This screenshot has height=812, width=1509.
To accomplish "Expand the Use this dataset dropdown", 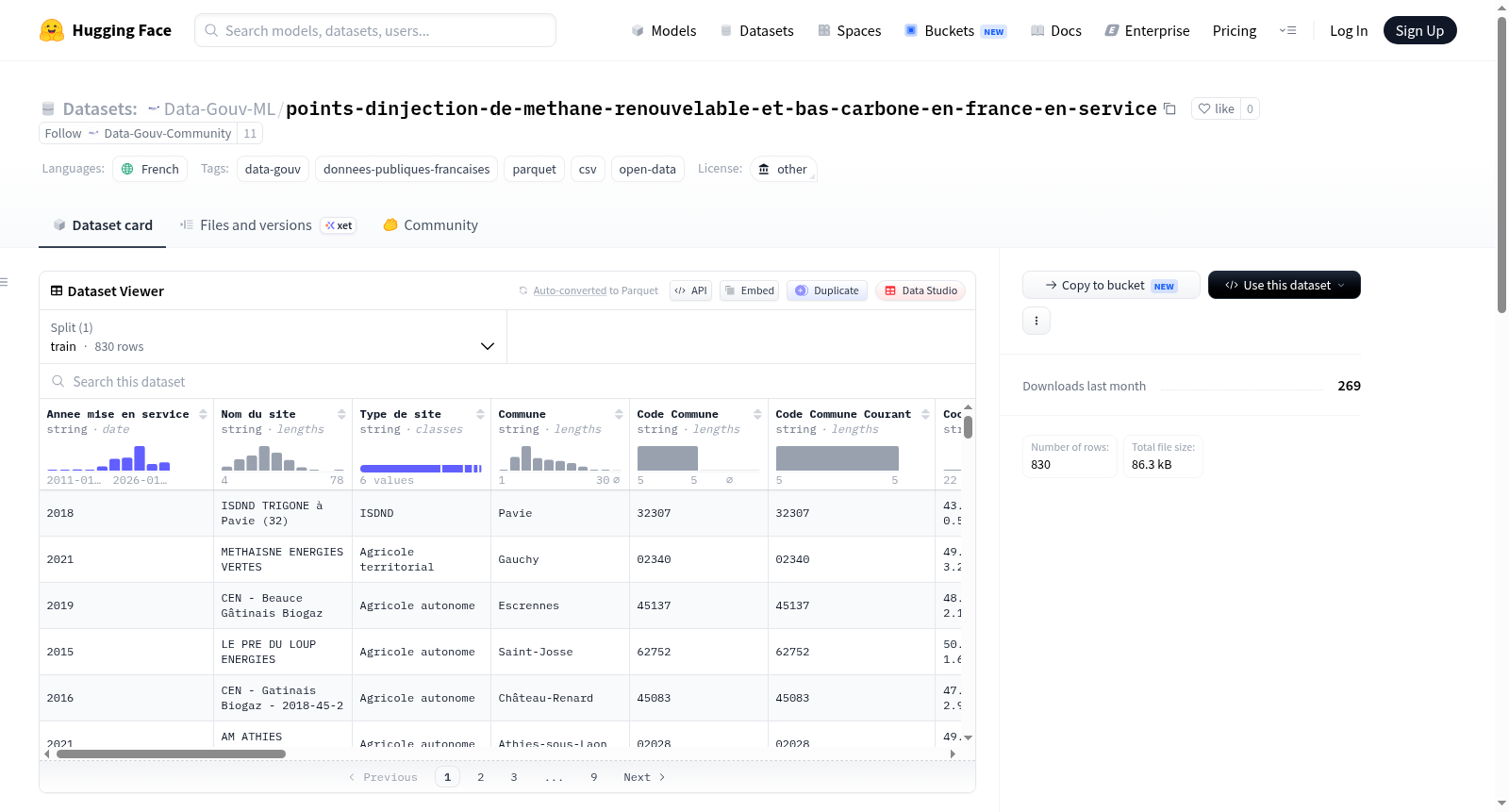I will tap(1284, 285).
